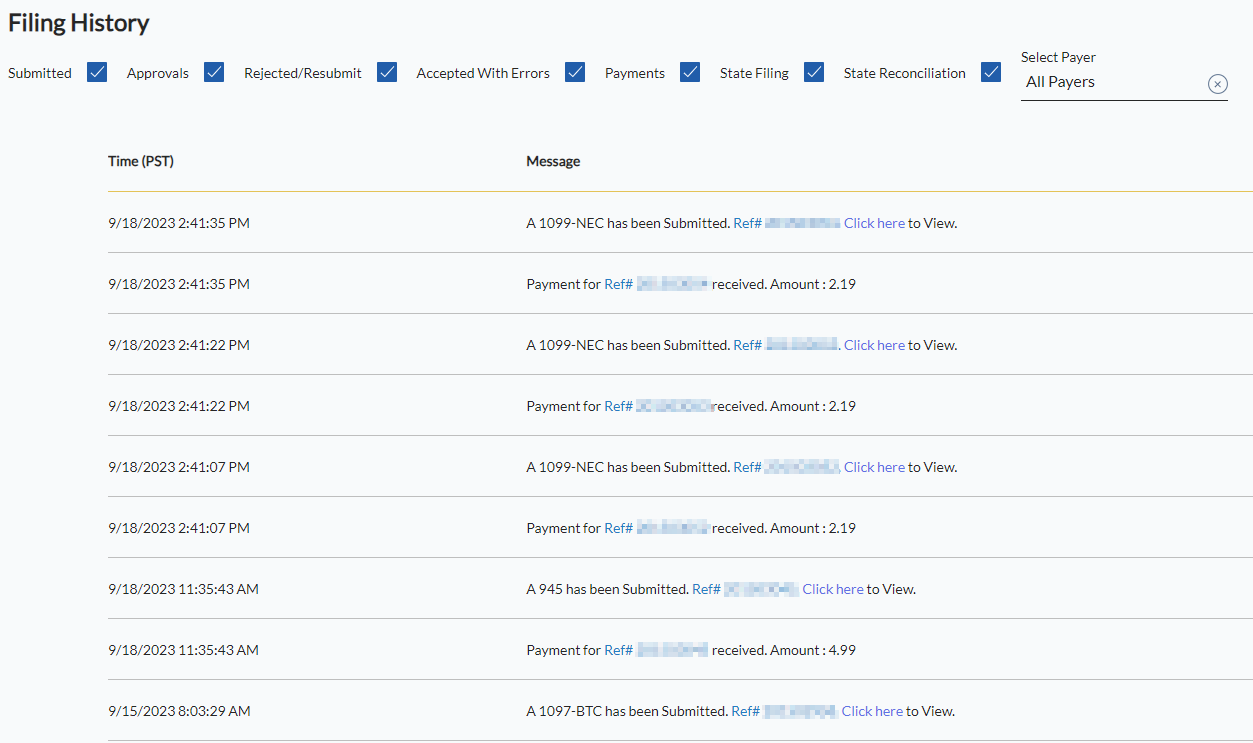This screenshot has width=1253, height=743.
Task: Open Ref# for the 4.99 payment
Action: tap(618, 649)
